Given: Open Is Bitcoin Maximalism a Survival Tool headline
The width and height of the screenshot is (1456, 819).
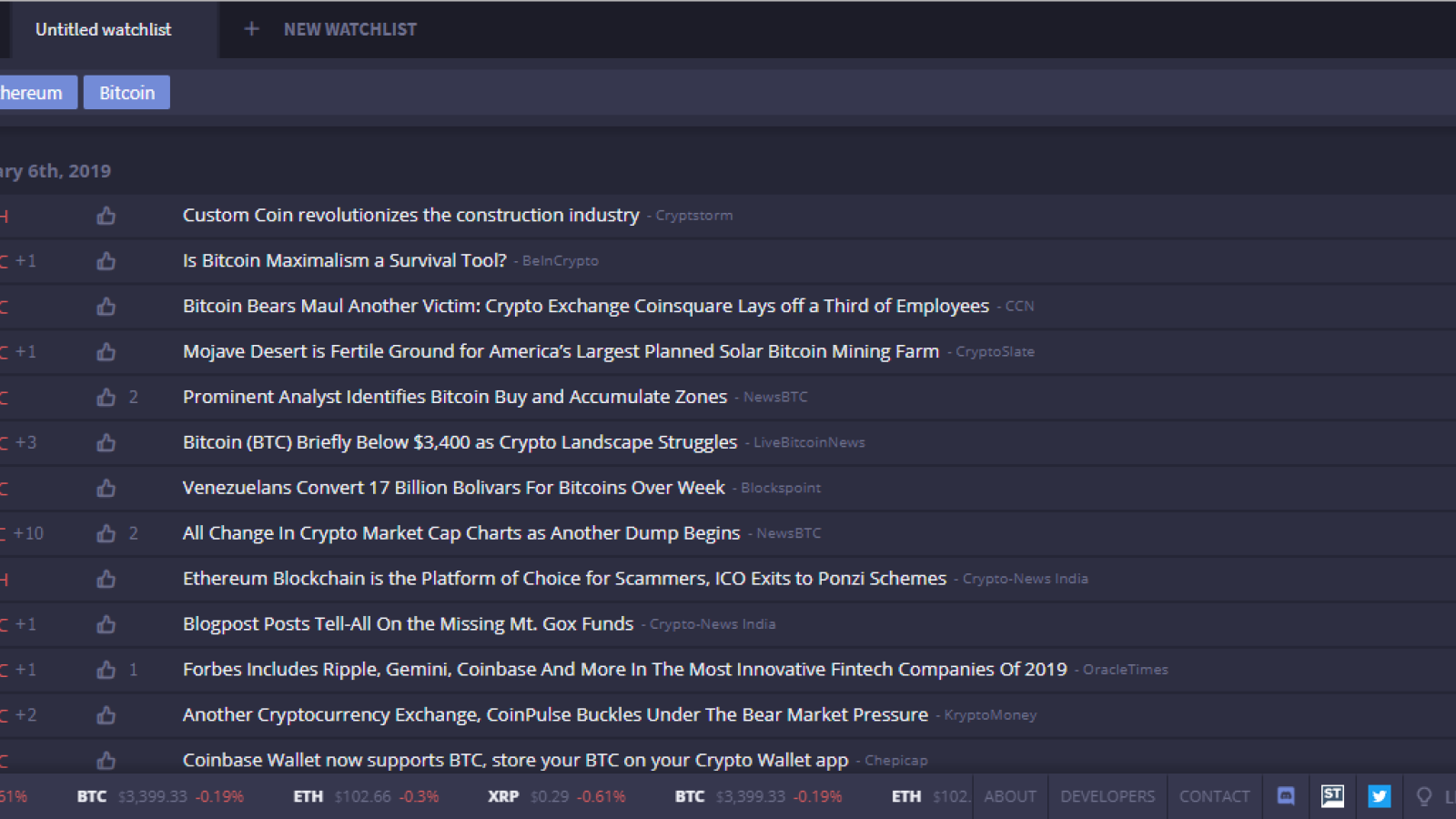Looking at the screenshot, I should tap(345, 261).
